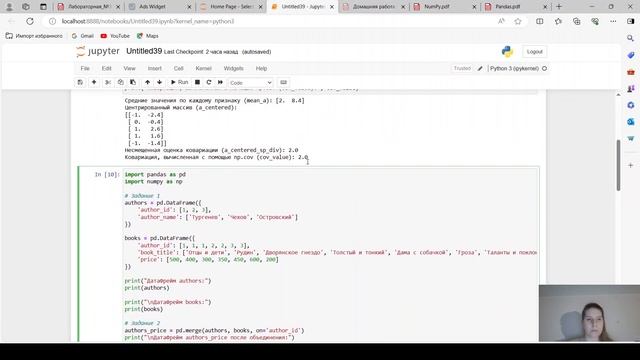Restart kernel and run all cells

click(x=220, y=82)
